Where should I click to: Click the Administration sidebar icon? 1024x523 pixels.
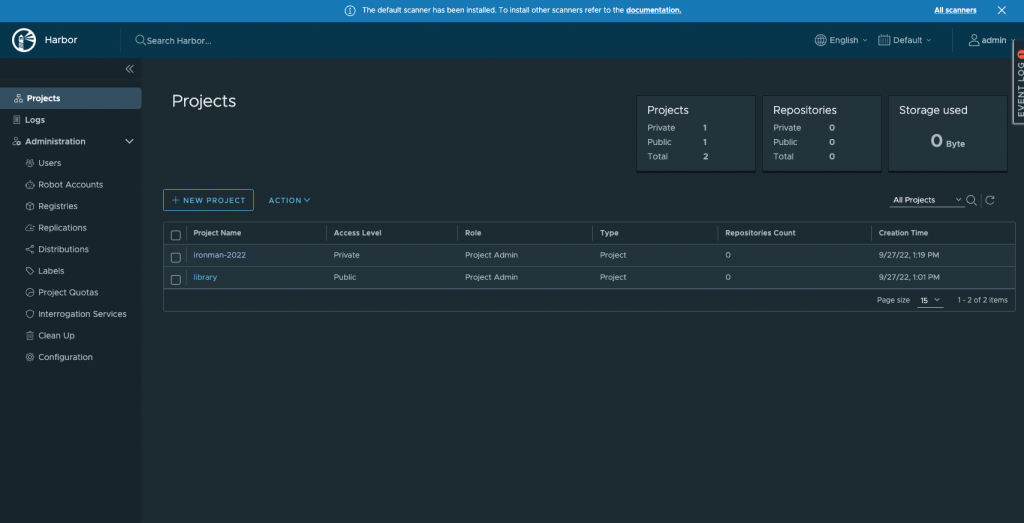17,142
